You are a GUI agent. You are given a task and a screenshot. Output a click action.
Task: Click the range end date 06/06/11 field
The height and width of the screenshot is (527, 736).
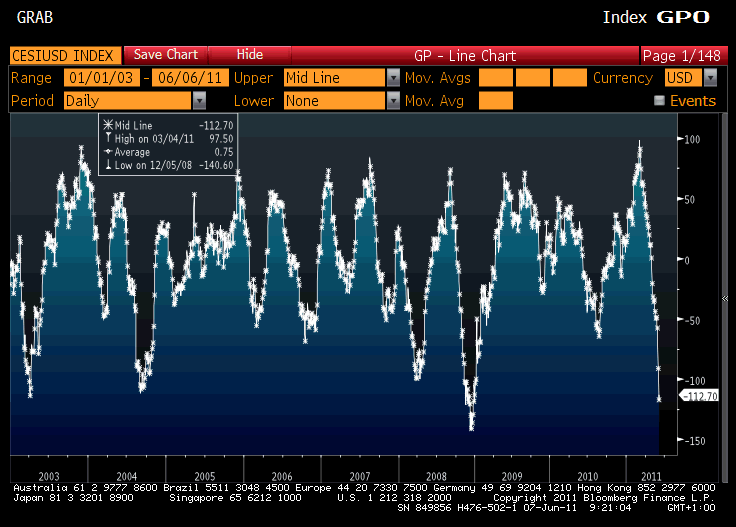(x=189, y=78)
